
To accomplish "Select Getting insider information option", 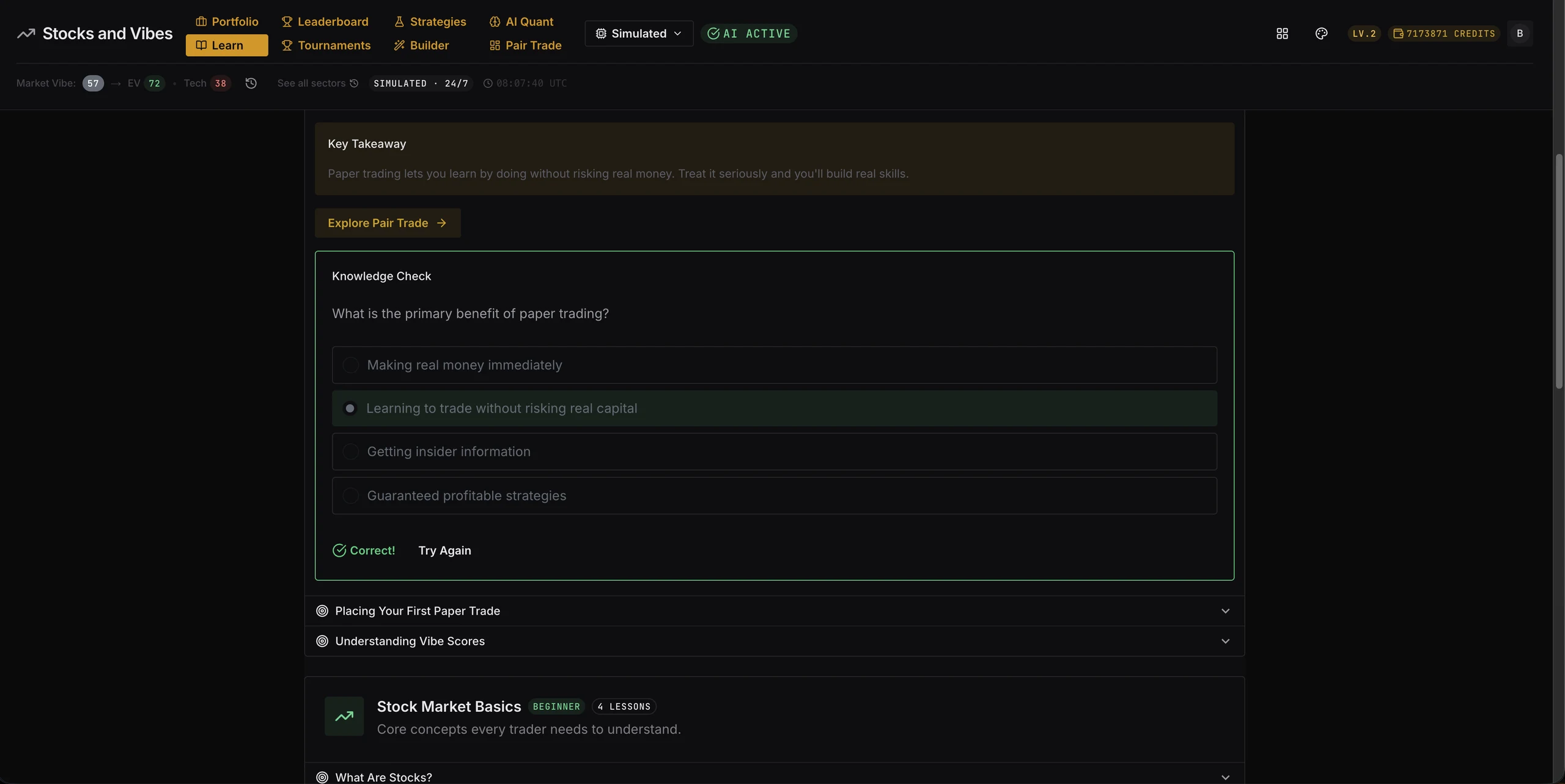I will (x=774, y=452).
